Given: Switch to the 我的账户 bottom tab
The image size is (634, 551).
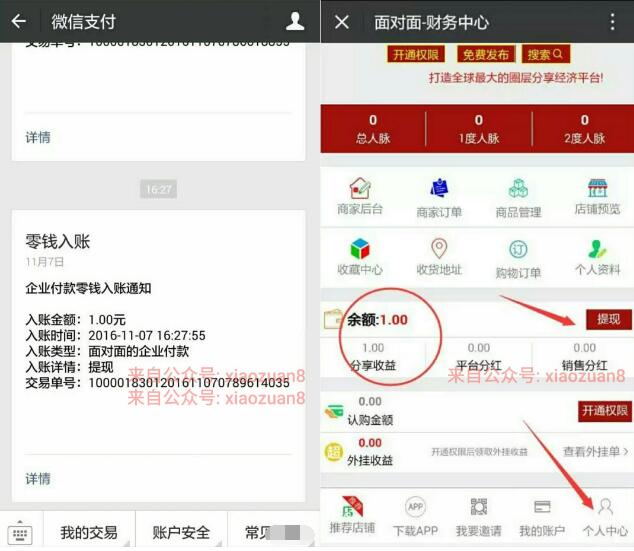Looking at the screenshot, I should click(542, 516).
